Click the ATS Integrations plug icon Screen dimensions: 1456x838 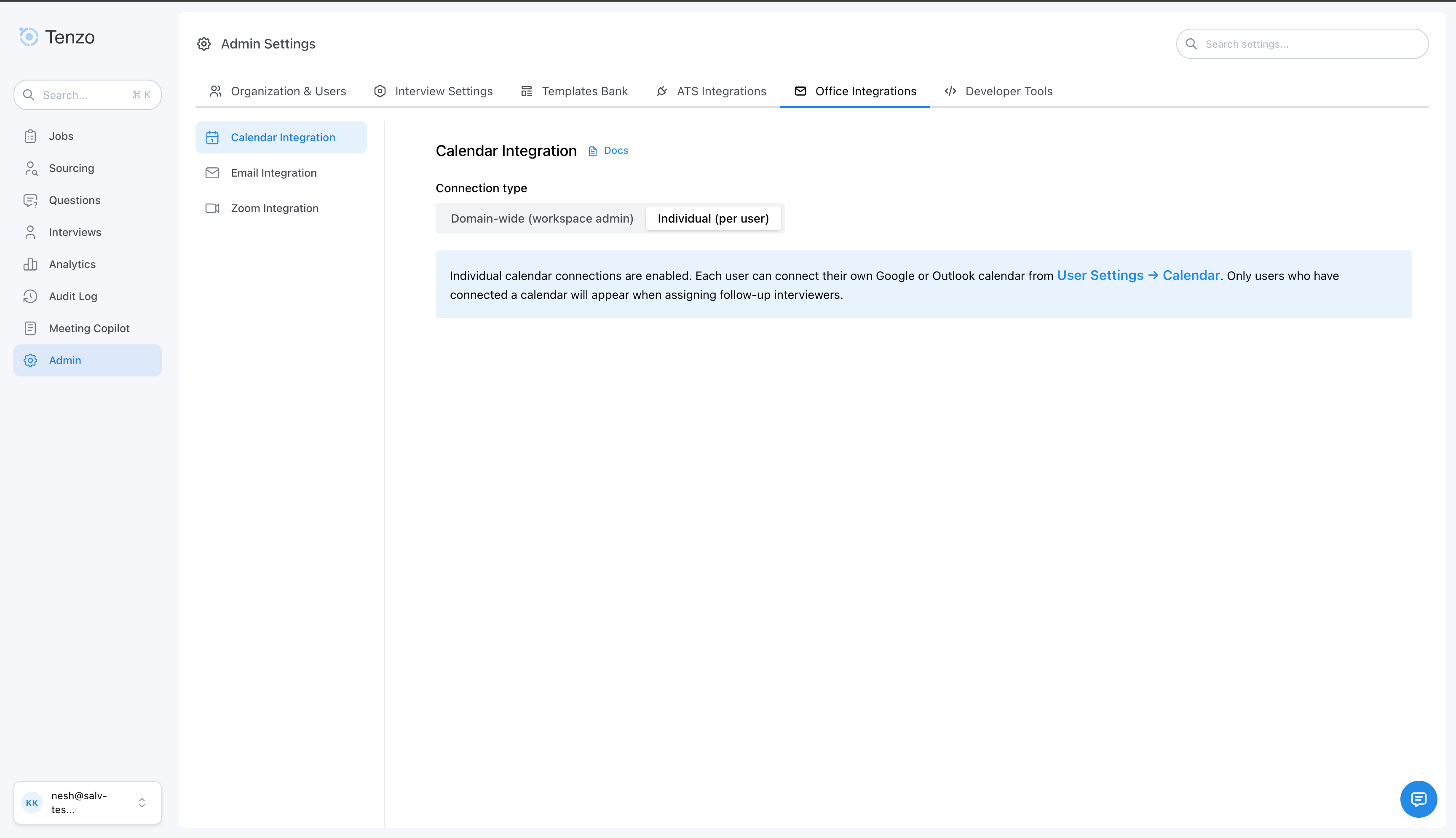click(662, 91)
